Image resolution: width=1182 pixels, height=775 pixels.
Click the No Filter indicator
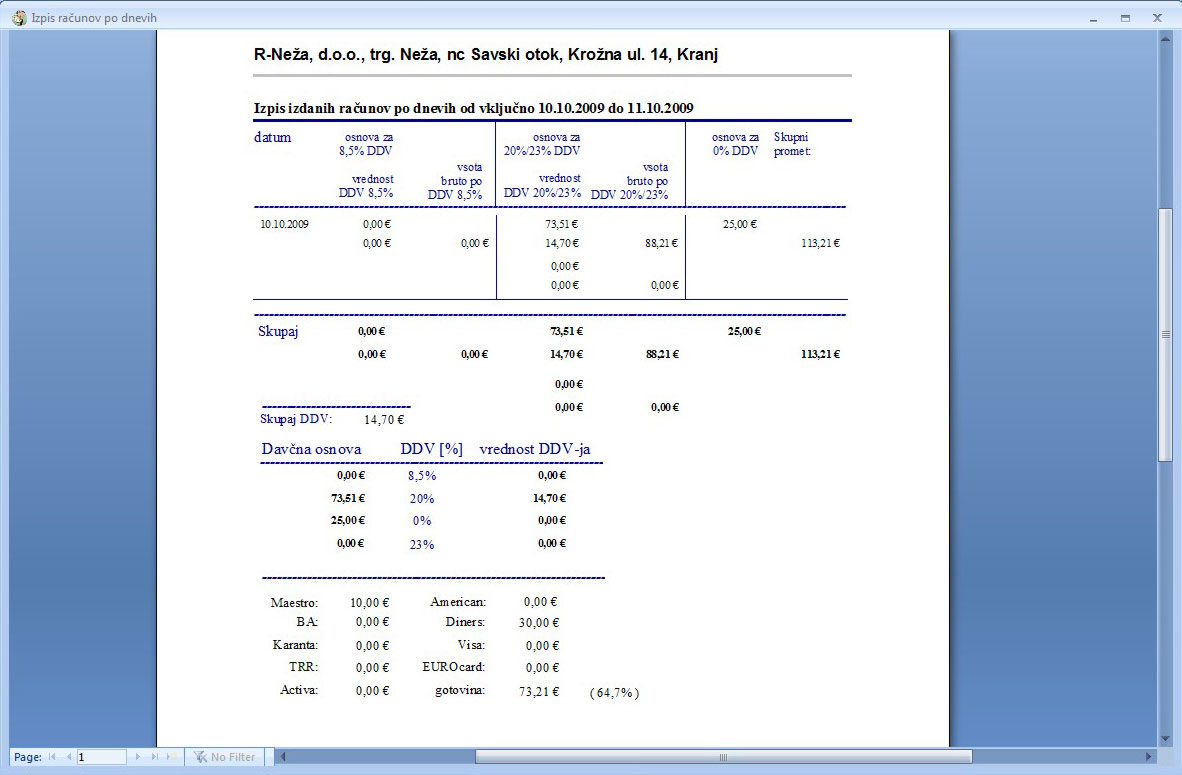[225, 757]
